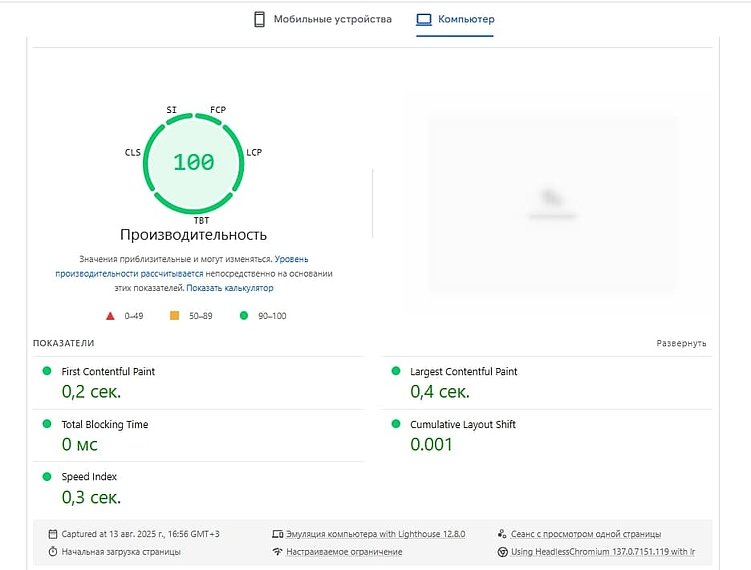
Task: Click the icon beside Сеанс с просмотром одной страницы
Action: click(x=501, y=534)
